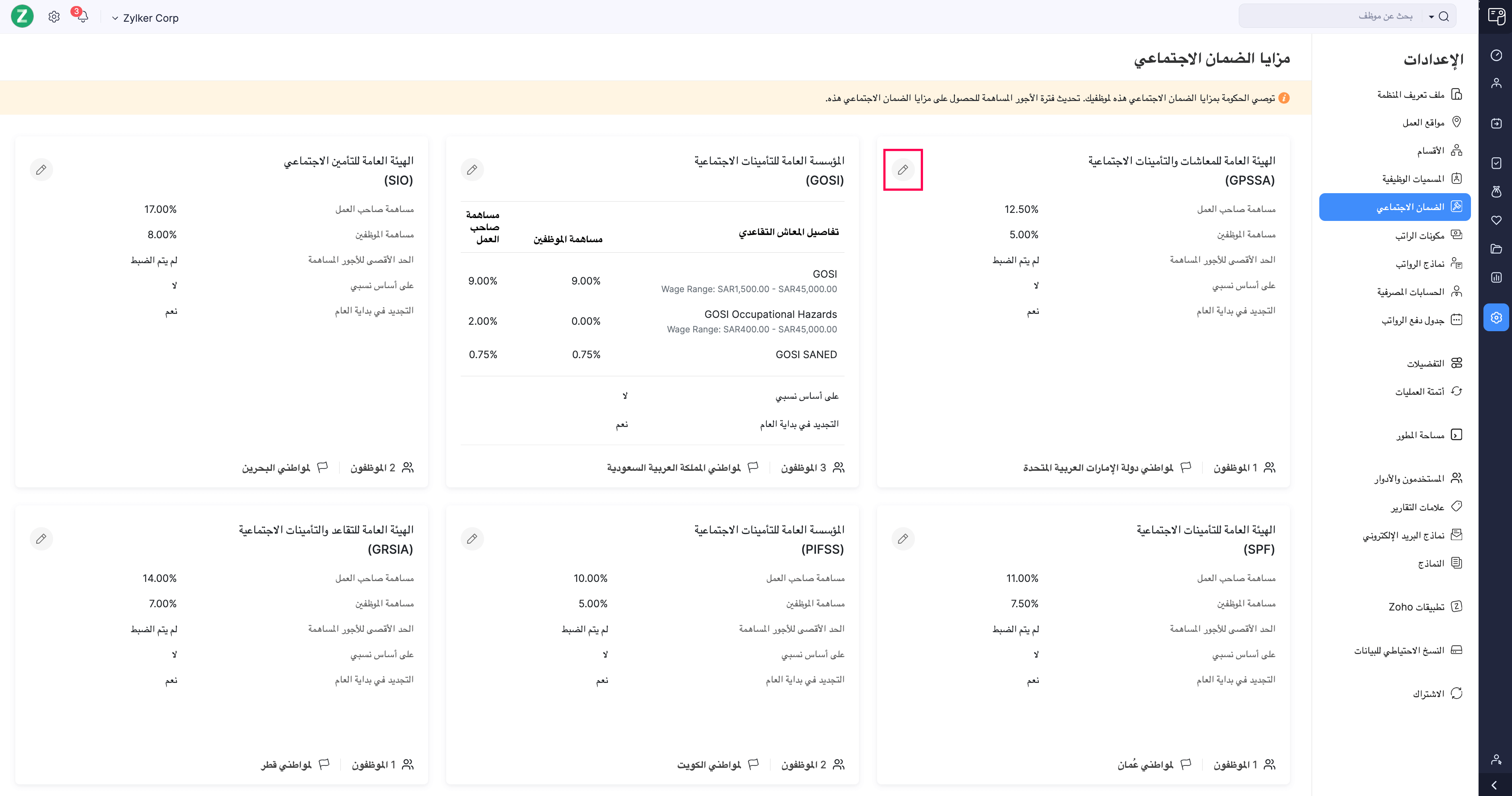Collapse sidebar with bottom chevron arrow
The image size is (1512, 796).
coord(1494,785)
